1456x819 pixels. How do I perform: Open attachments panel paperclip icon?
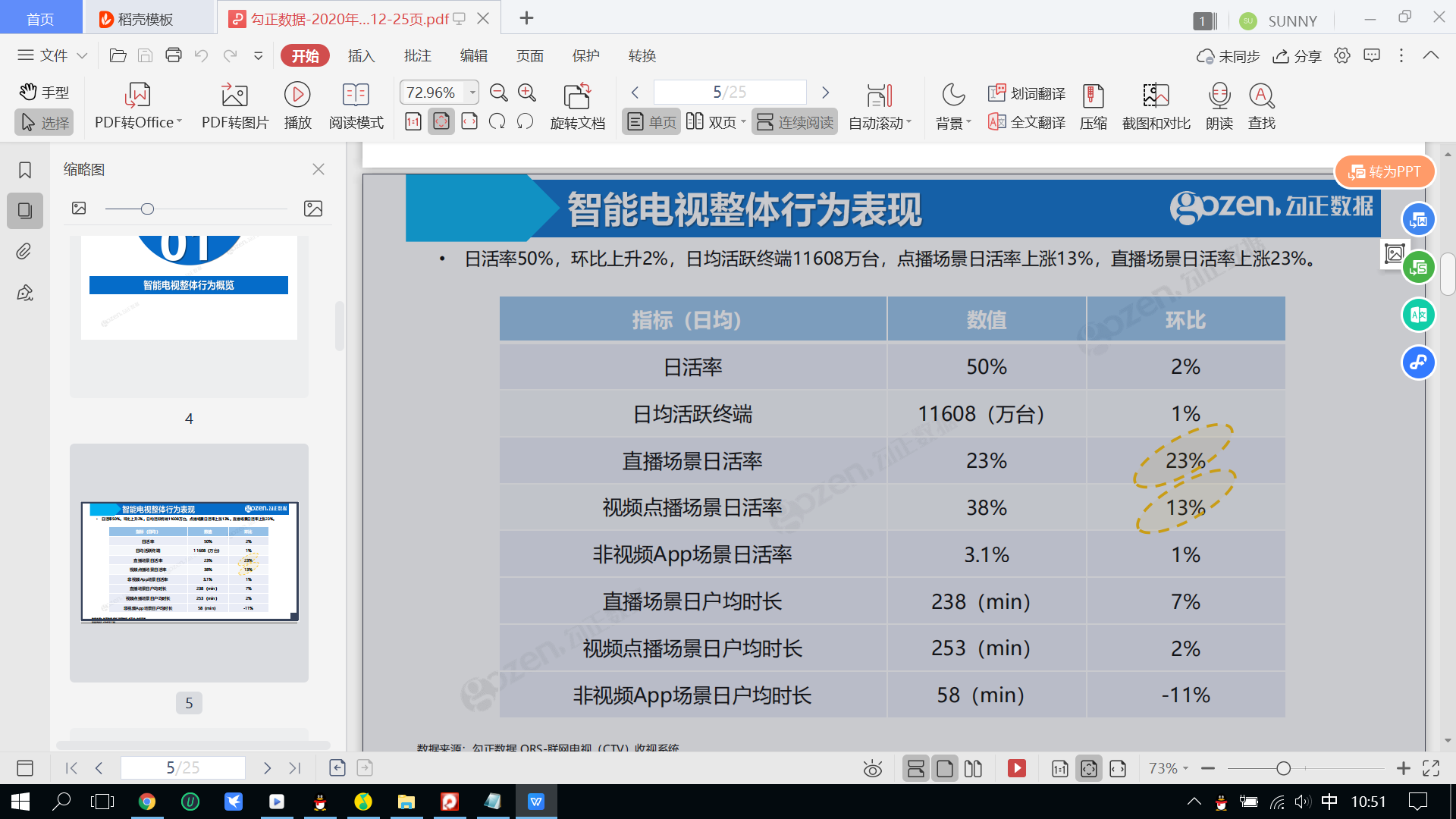tap(25, 252)
